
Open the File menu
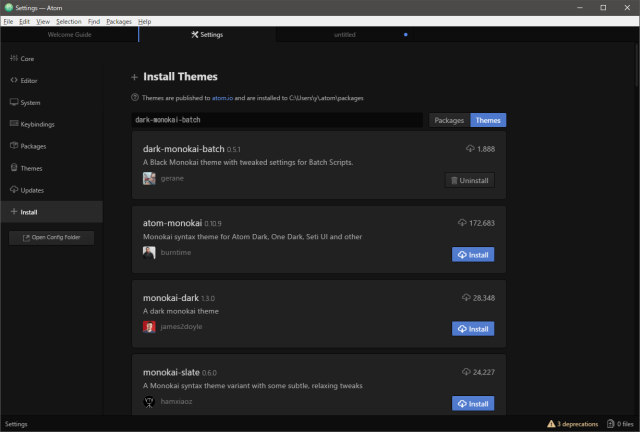point(8,22)
